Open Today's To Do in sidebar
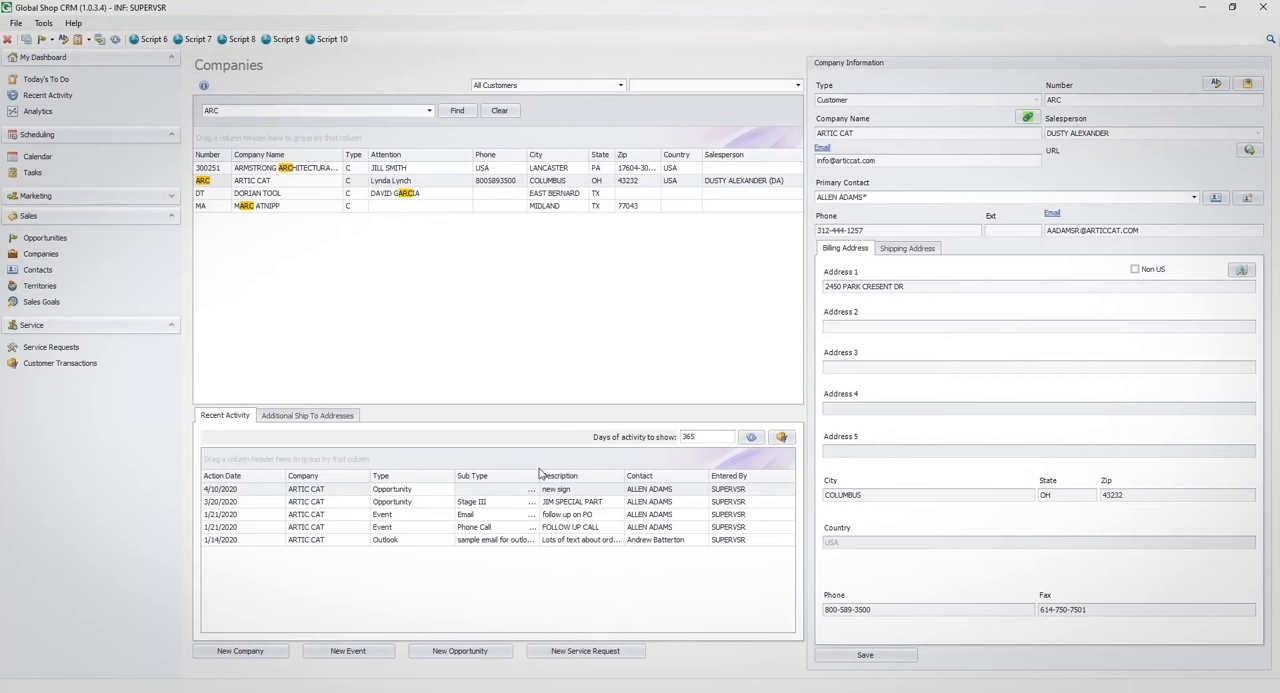This screenshot has height=693, width=1280. click(46, 79)
